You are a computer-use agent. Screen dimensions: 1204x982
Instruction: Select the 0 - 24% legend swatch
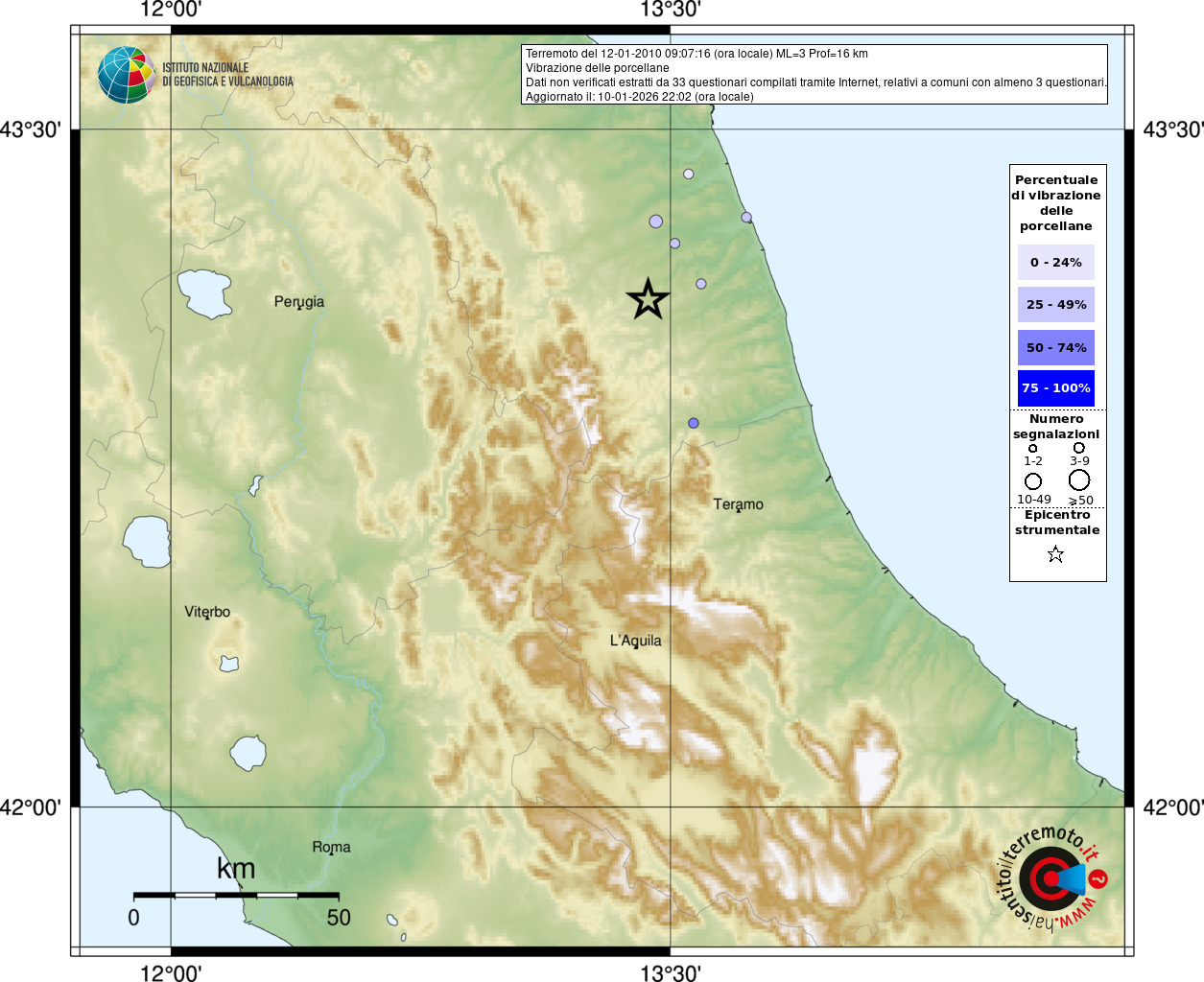[1055, 262]
